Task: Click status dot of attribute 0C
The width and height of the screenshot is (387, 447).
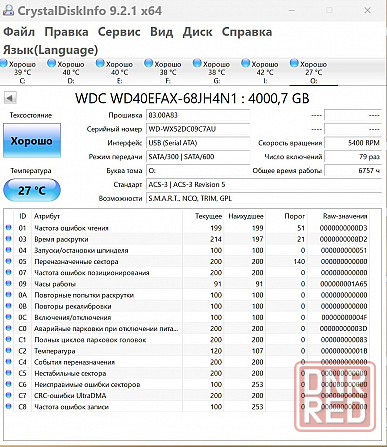Action: [x=9, y=317]
